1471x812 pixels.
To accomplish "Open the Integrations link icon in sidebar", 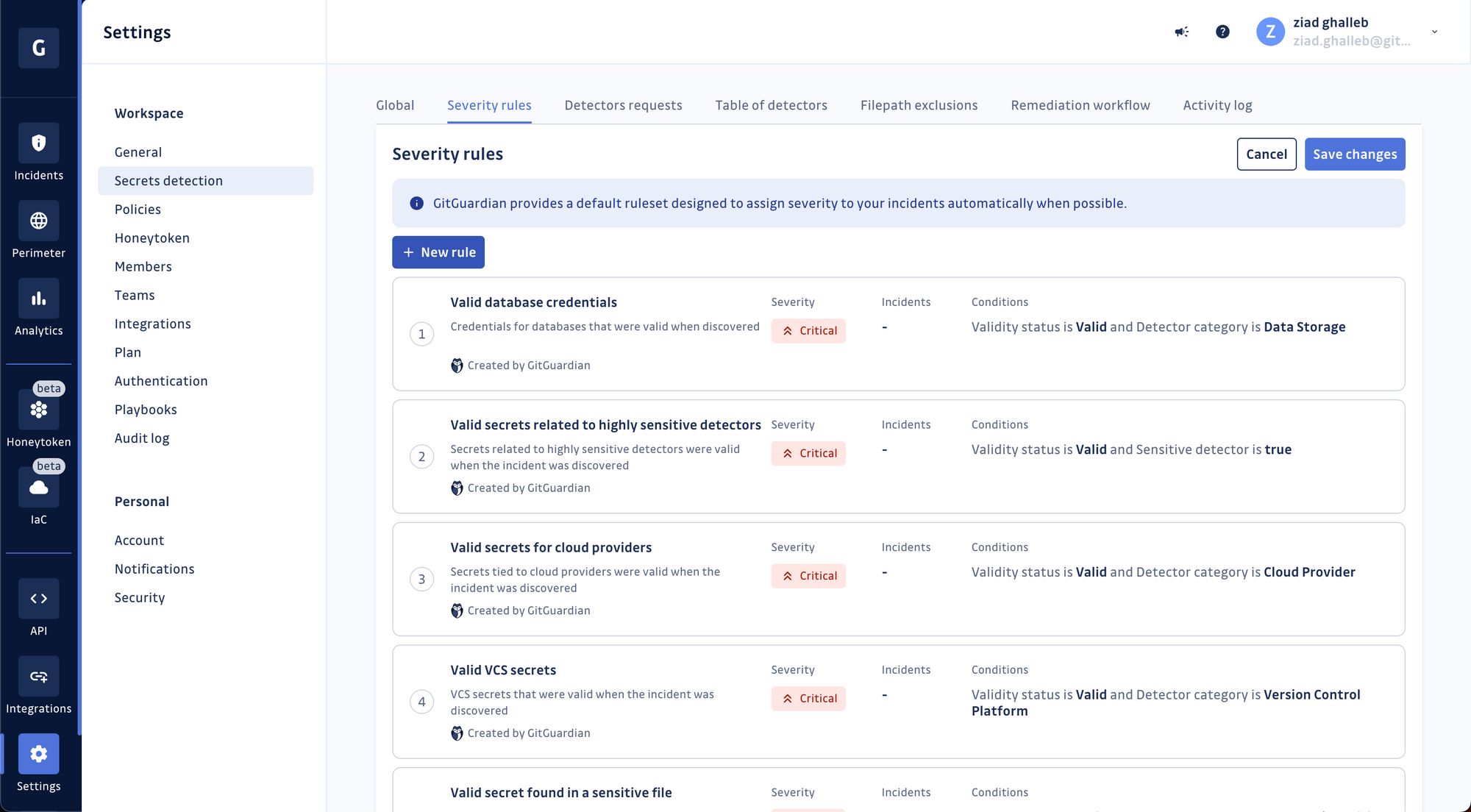I will pos(38,677).
